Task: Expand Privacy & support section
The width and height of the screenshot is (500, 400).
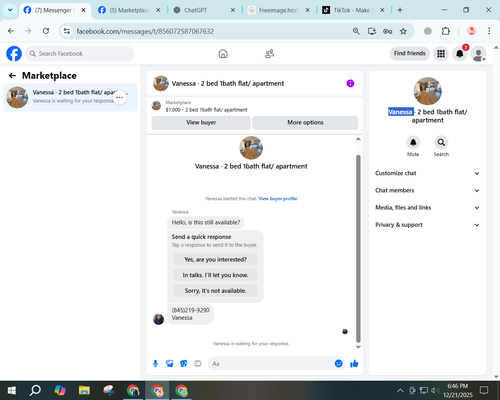Action: coord(428,225)
